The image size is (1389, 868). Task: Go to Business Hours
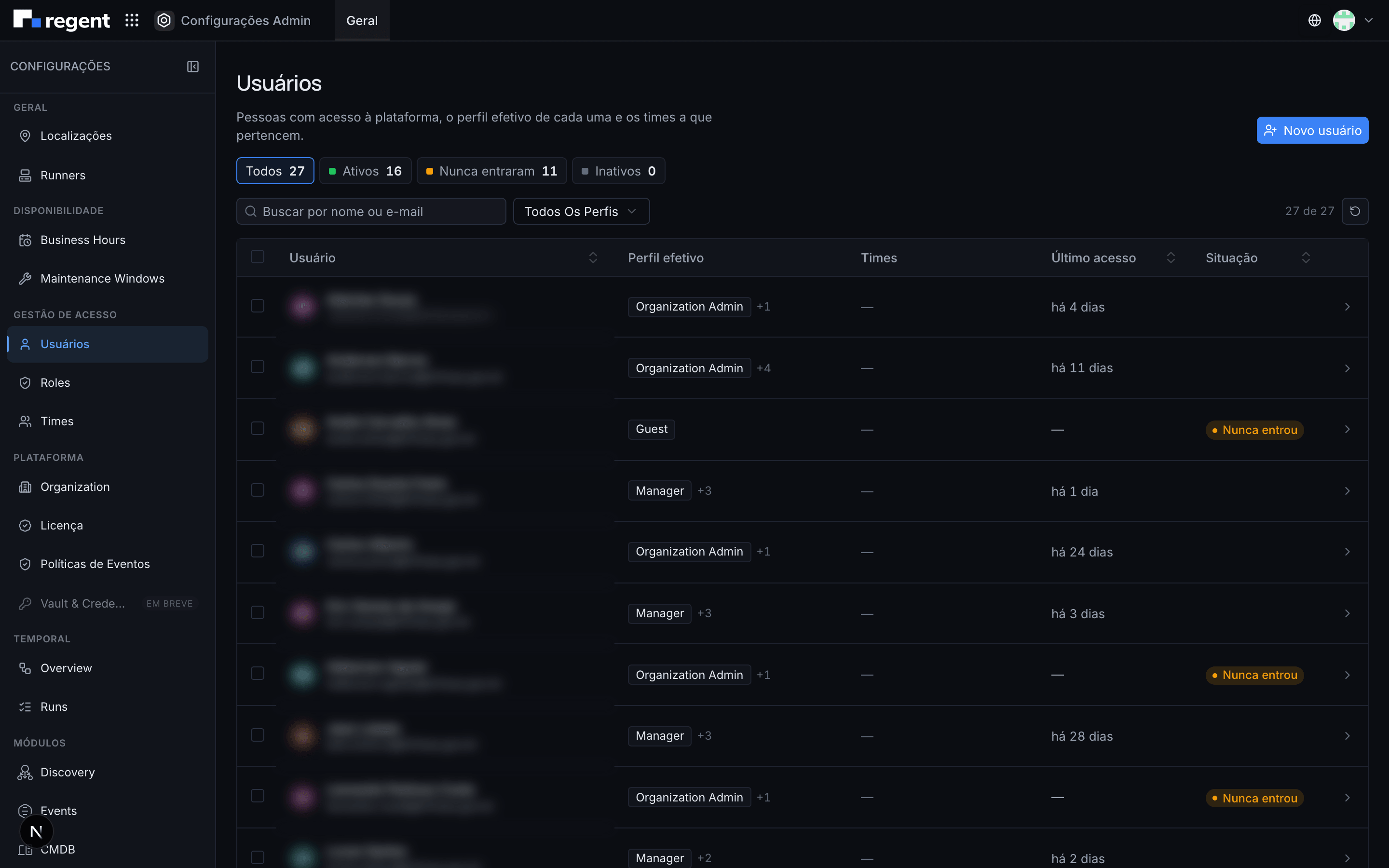pos(108,240)
